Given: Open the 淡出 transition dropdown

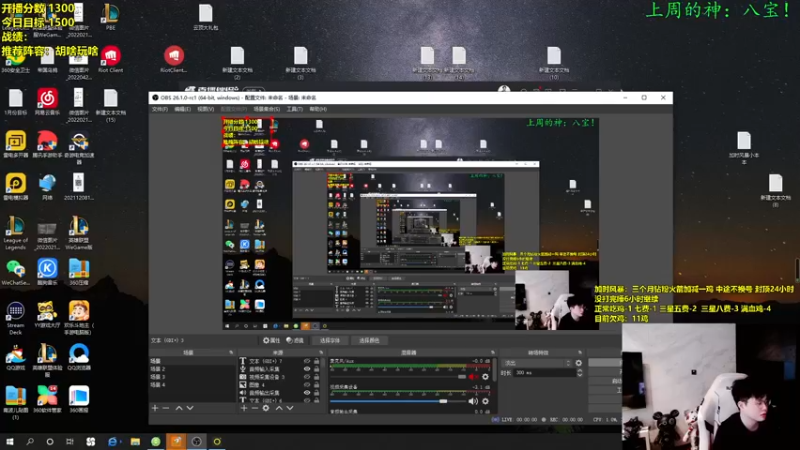Looking at the screenshot, I should 537,363.
